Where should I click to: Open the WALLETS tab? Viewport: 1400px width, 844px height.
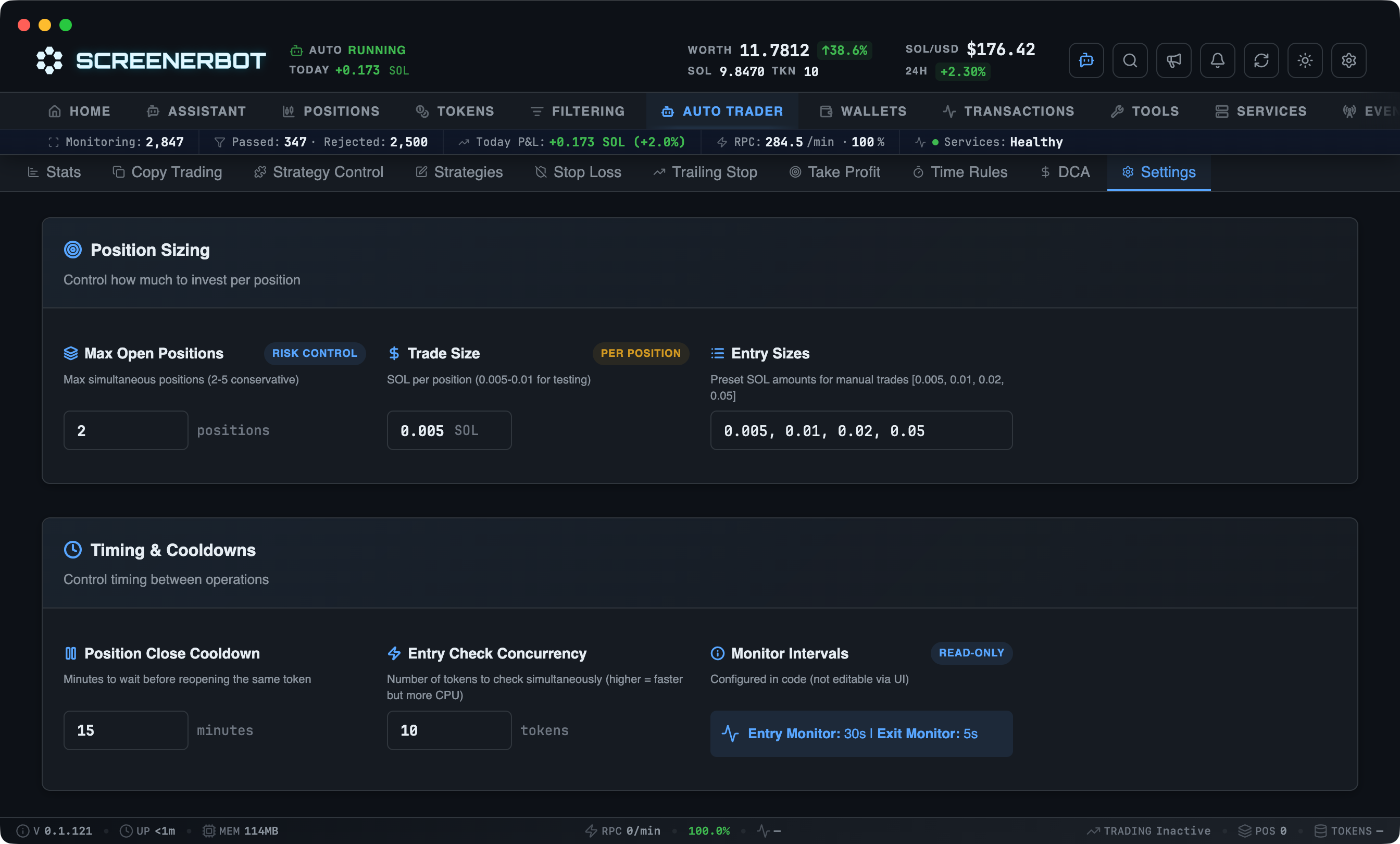863,111
